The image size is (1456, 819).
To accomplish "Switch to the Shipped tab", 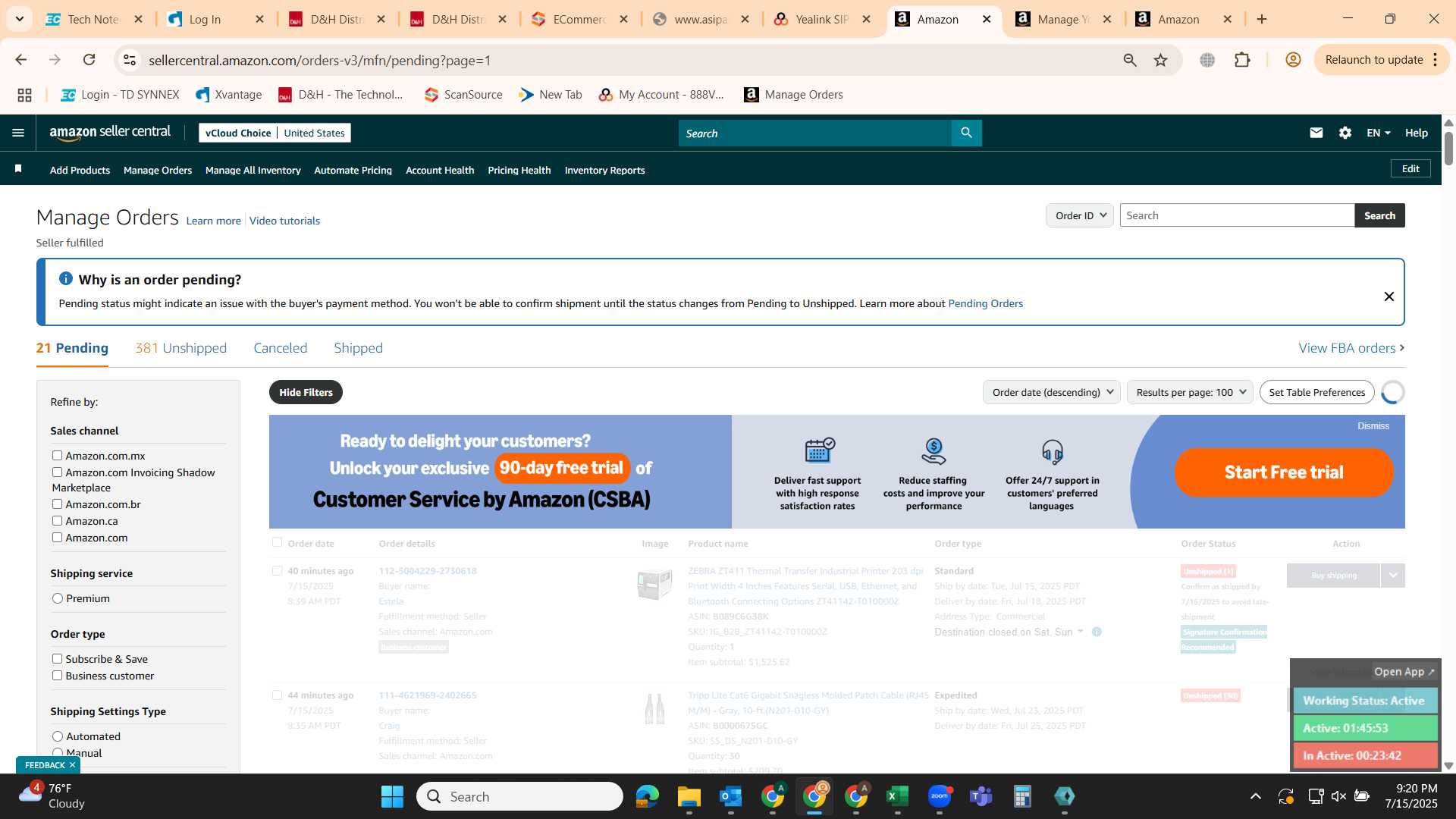I will point(358,348).
